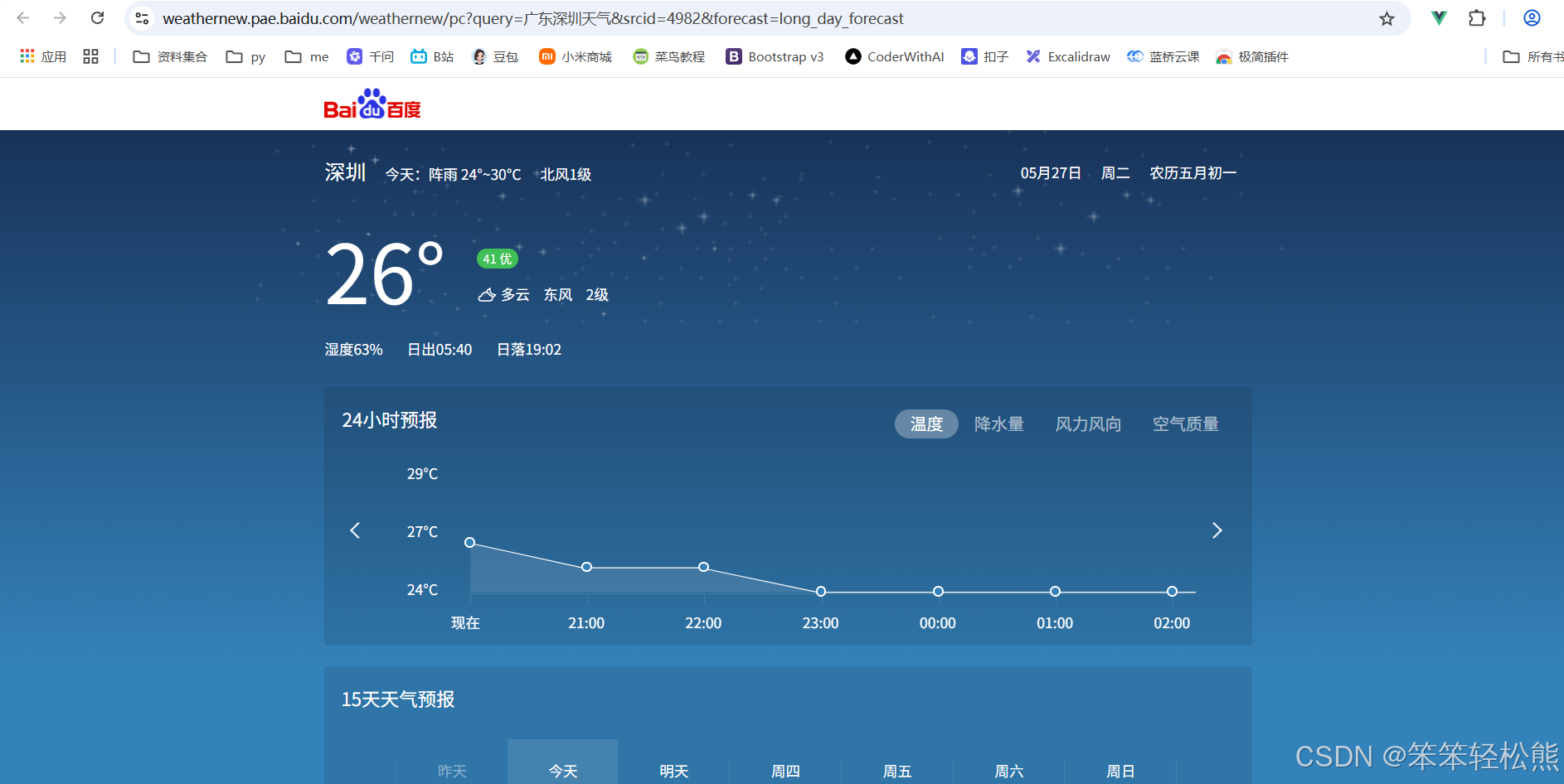Open the Bootstrap v3 bookmark
The width and height of the screenshot is (1564, 784).
[775, 56]
